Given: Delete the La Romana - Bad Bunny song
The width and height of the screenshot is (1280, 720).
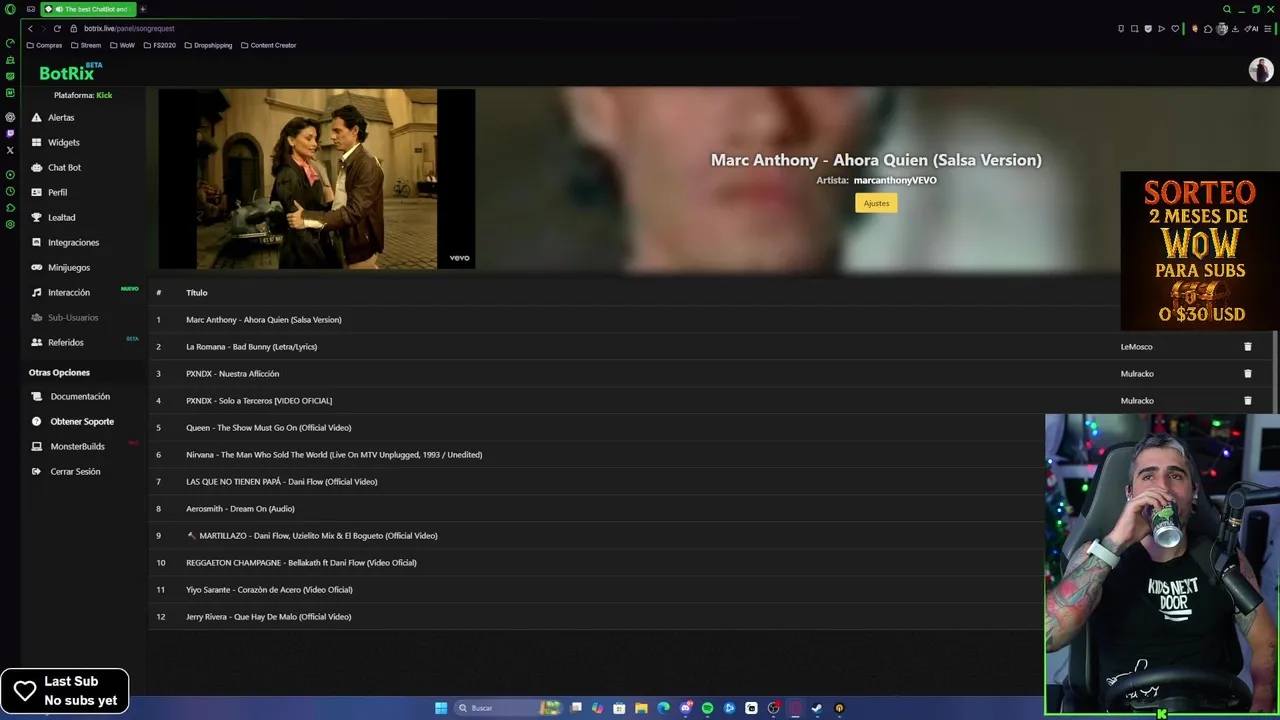Looking at the screenshot, I should (x=1247, y=347).
